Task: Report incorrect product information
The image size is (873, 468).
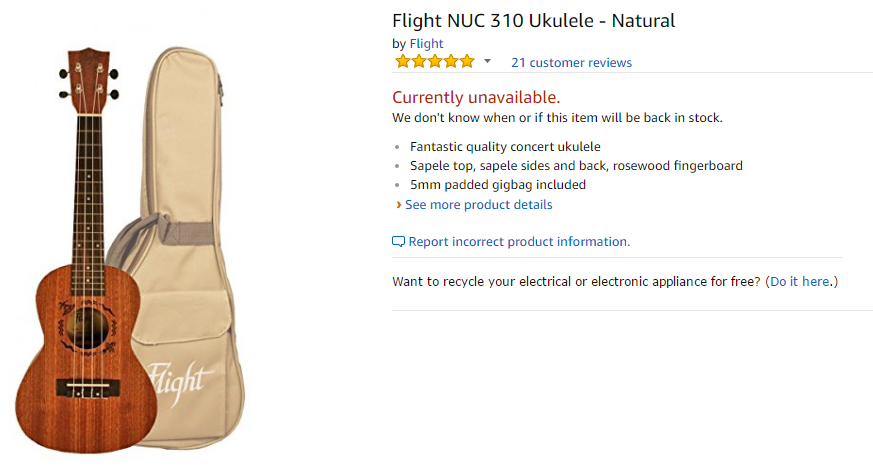Action: coord(519,242)
